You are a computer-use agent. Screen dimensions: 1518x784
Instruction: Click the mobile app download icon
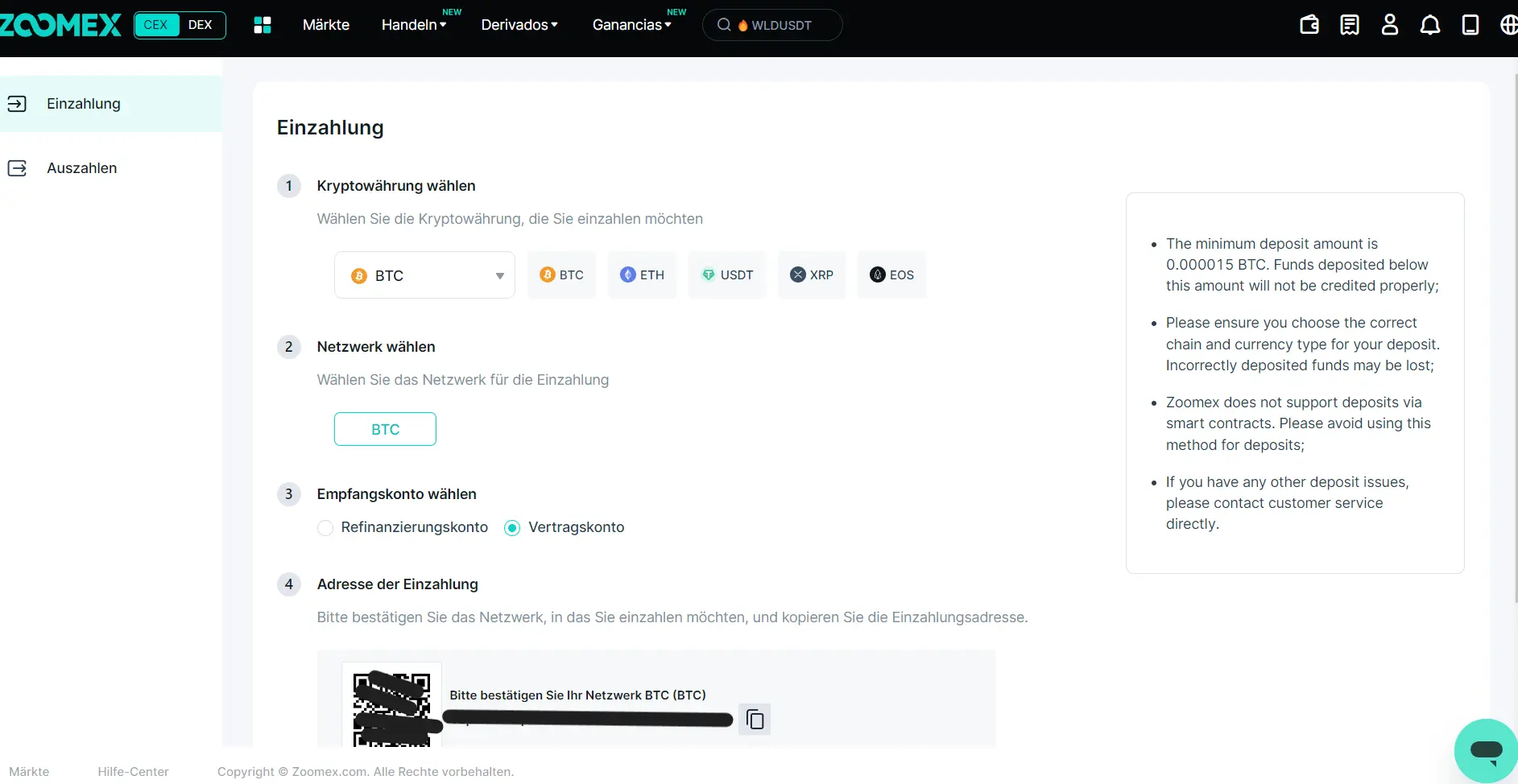[1470, 25]
